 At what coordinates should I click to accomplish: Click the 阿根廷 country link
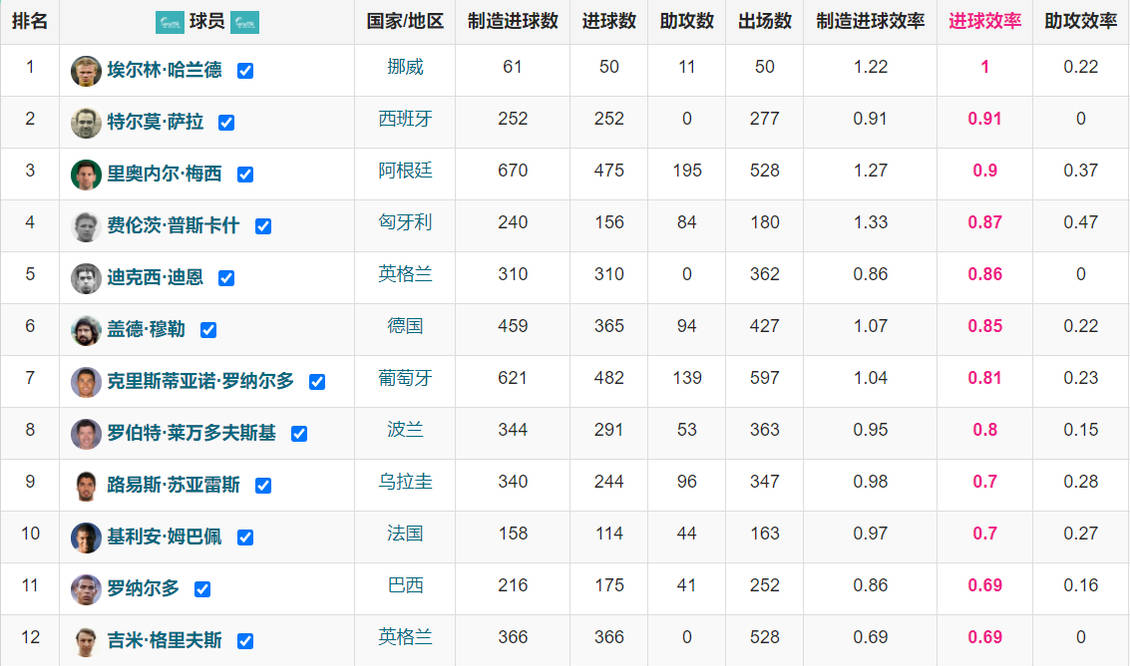point(405,171)
